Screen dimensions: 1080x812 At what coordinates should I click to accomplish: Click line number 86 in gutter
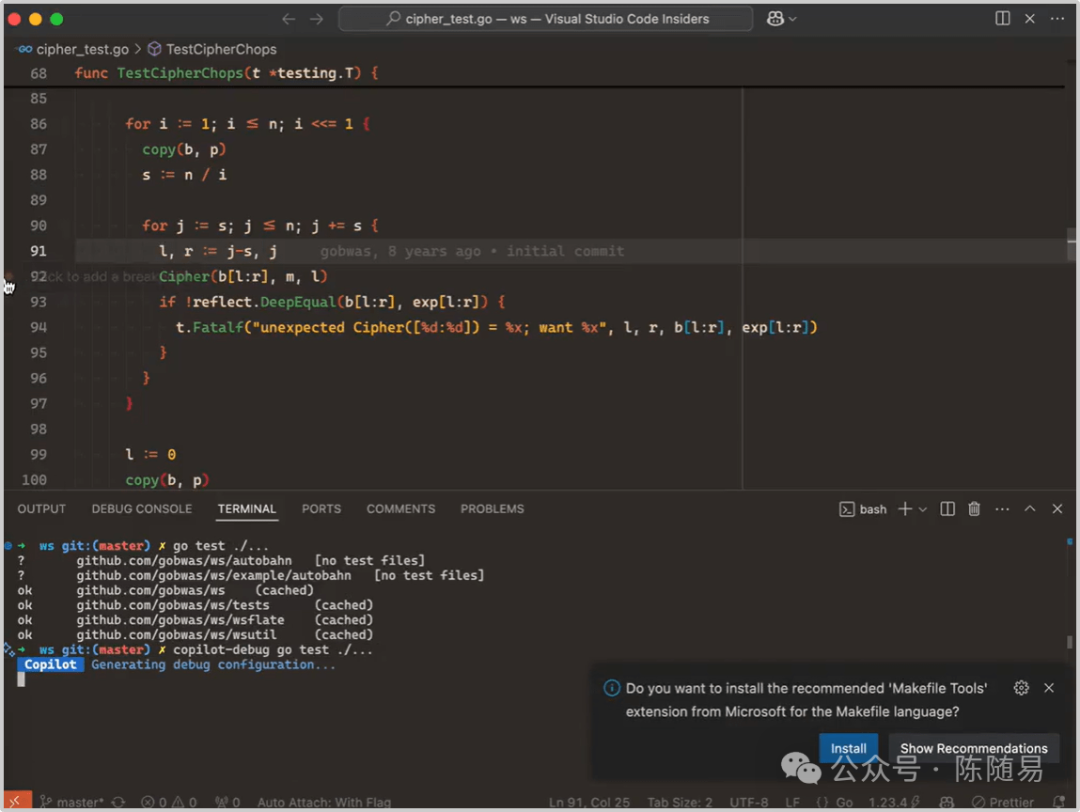(x=39, y=124)
